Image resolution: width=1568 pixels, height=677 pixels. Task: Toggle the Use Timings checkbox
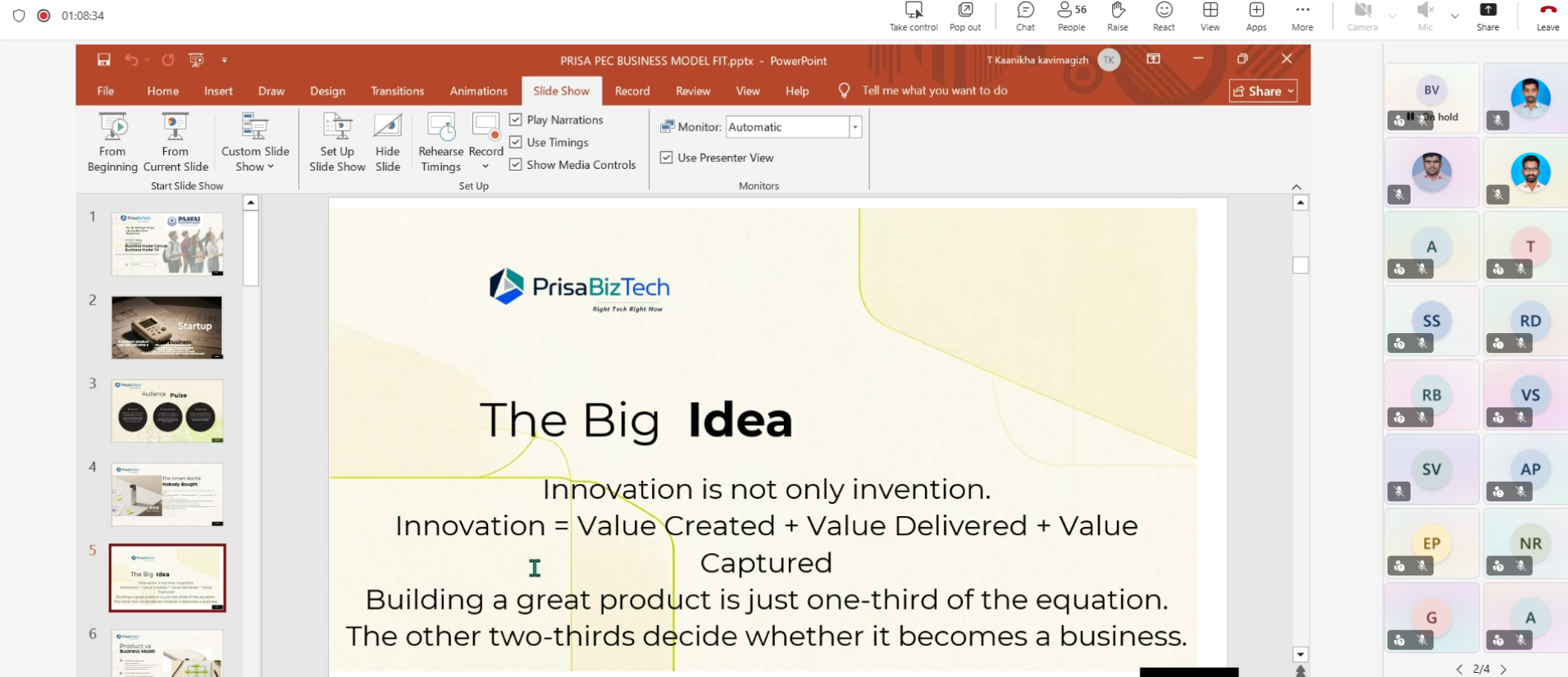click(x=516, y=142)
